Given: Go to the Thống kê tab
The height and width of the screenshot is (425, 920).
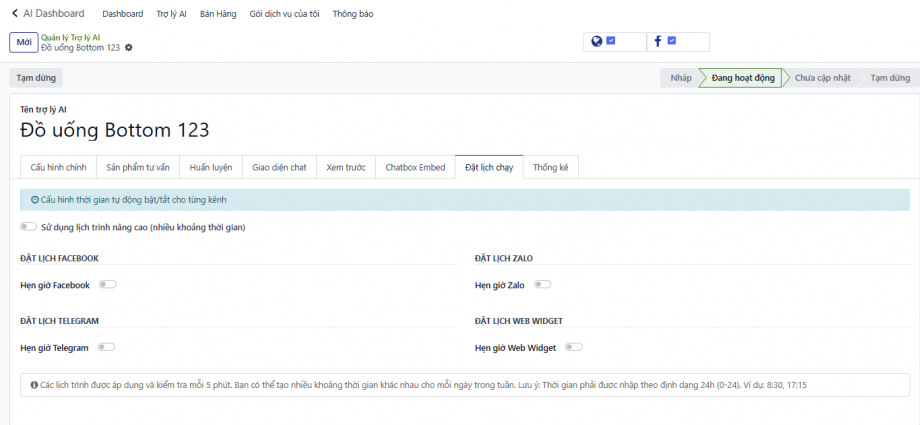Looking at the screenshot, I should [x=550, y=167].
